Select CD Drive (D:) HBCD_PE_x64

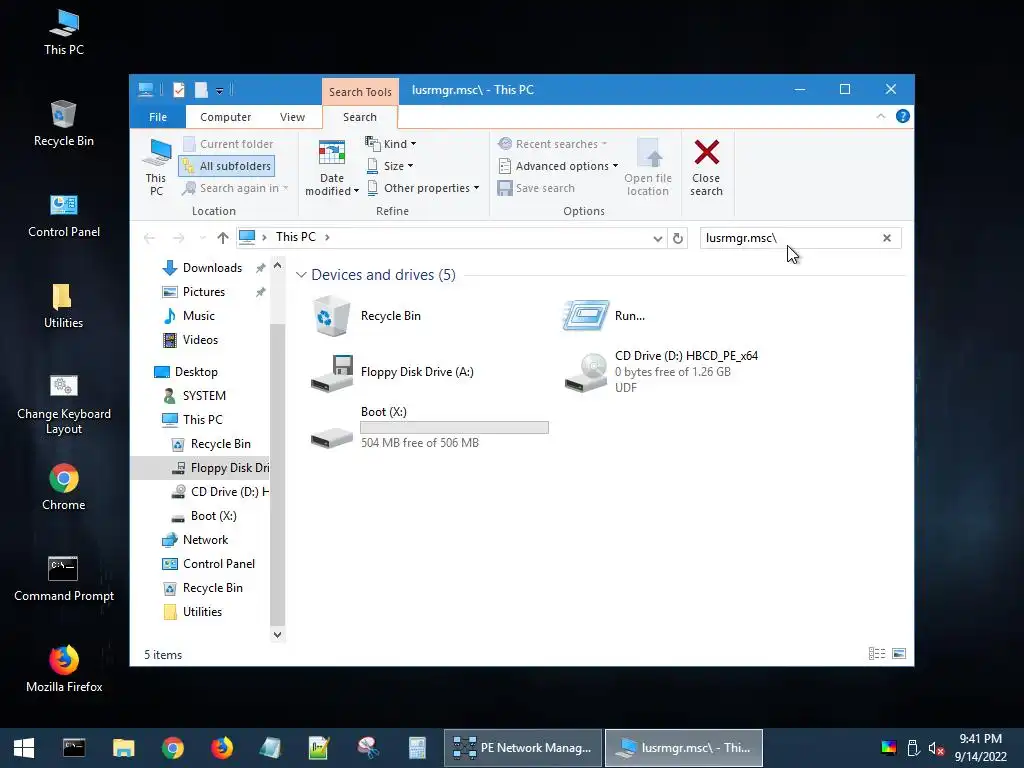[x=662, y=372]
